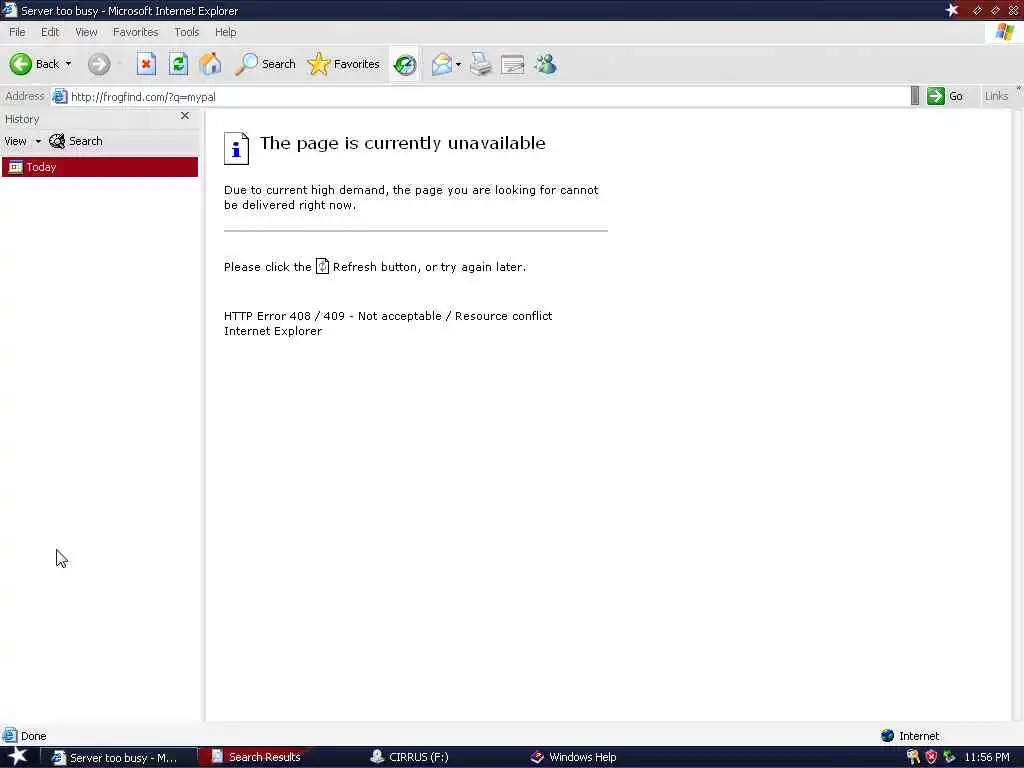Click the 'The page is currently unavailable' heading
Screen dimensions: 1024x768
(x=402, y=143)
